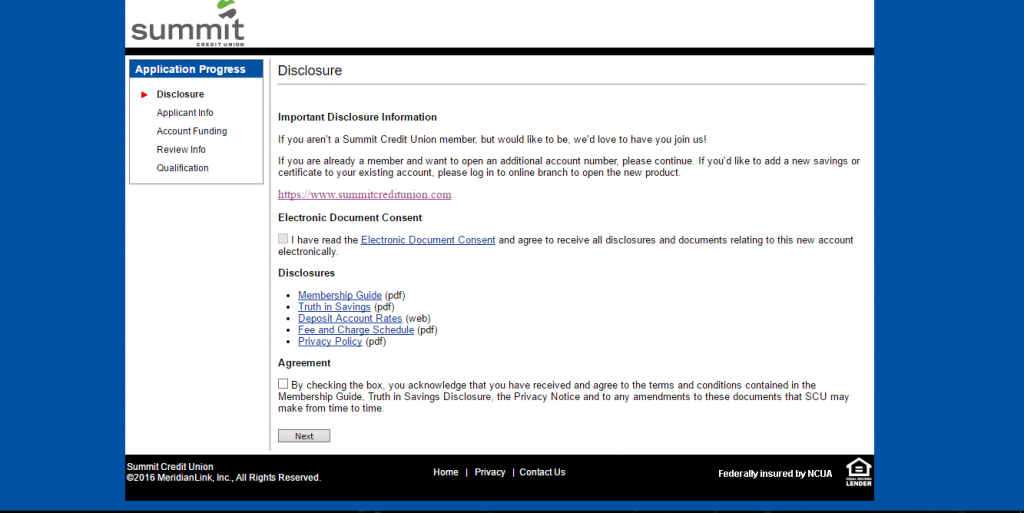Click the Disclosure page heading
The image size is (1024, 513).
(310, 70)
